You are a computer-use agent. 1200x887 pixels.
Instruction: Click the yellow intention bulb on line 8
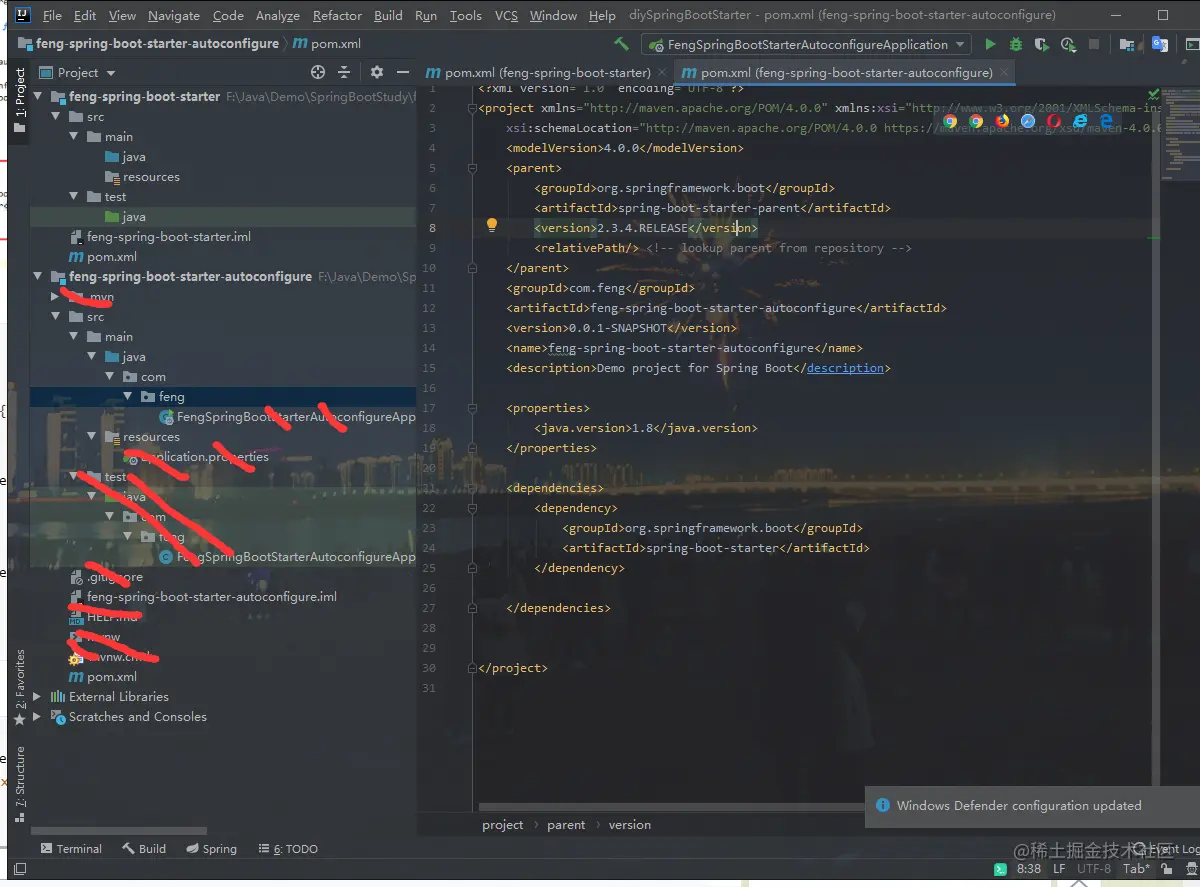point(491,226)
